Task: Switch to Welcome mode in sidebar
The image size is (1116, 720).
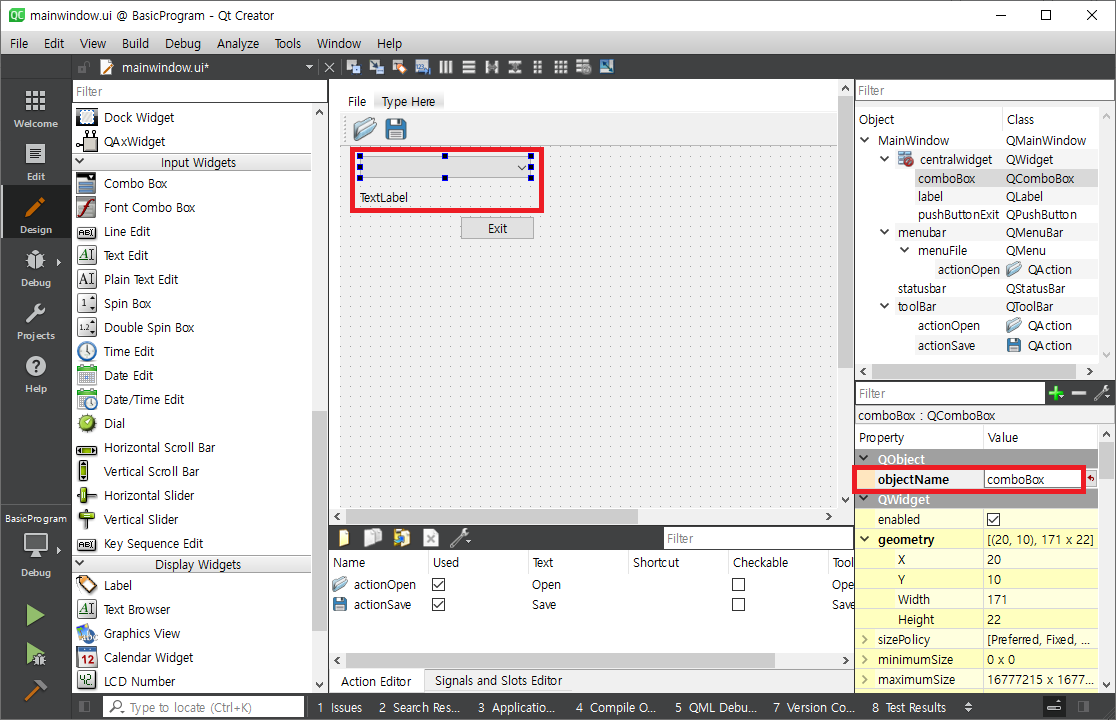Action: 36,107
